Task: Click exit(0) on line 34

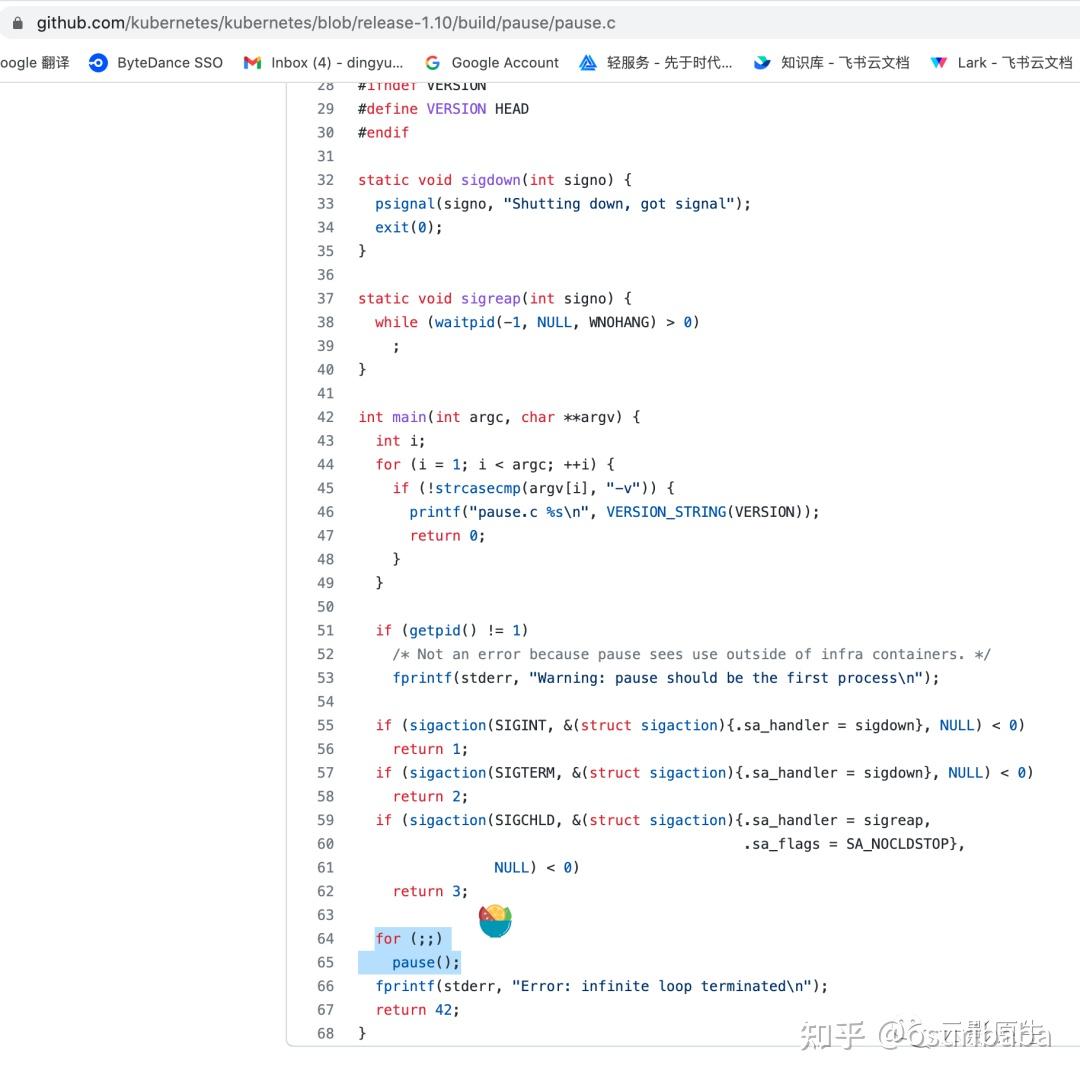Action: pyautogui.click(x=408, y=227)
